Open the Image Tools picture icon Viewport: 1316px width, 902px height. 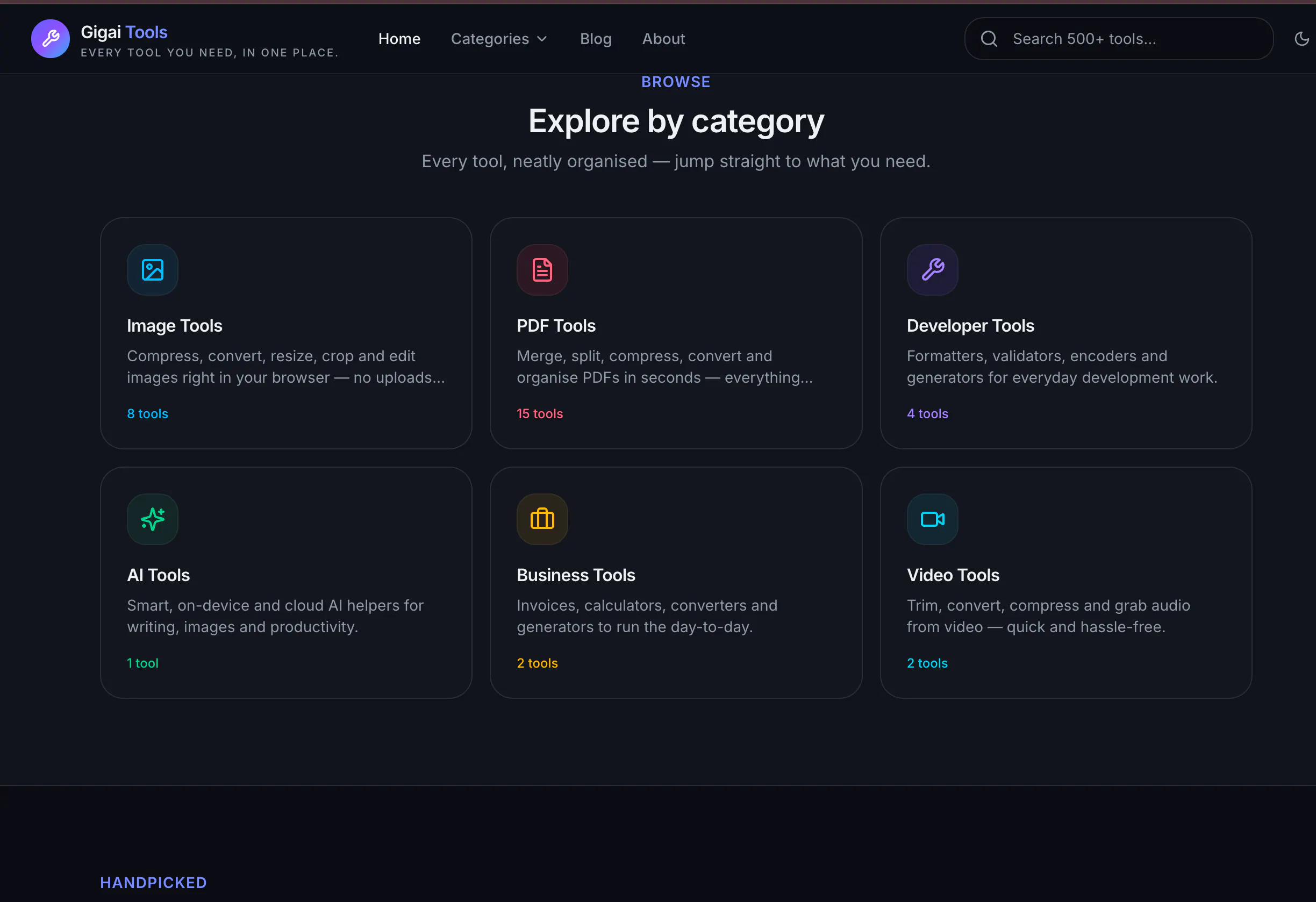(152, 269)
